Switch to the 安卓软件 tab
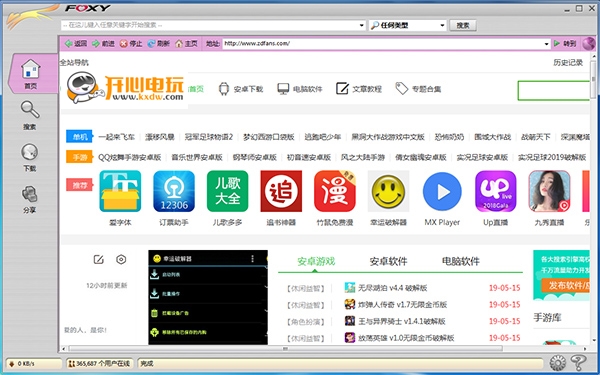The height and width of the screenshot is (375, 600). pos(388,261)
